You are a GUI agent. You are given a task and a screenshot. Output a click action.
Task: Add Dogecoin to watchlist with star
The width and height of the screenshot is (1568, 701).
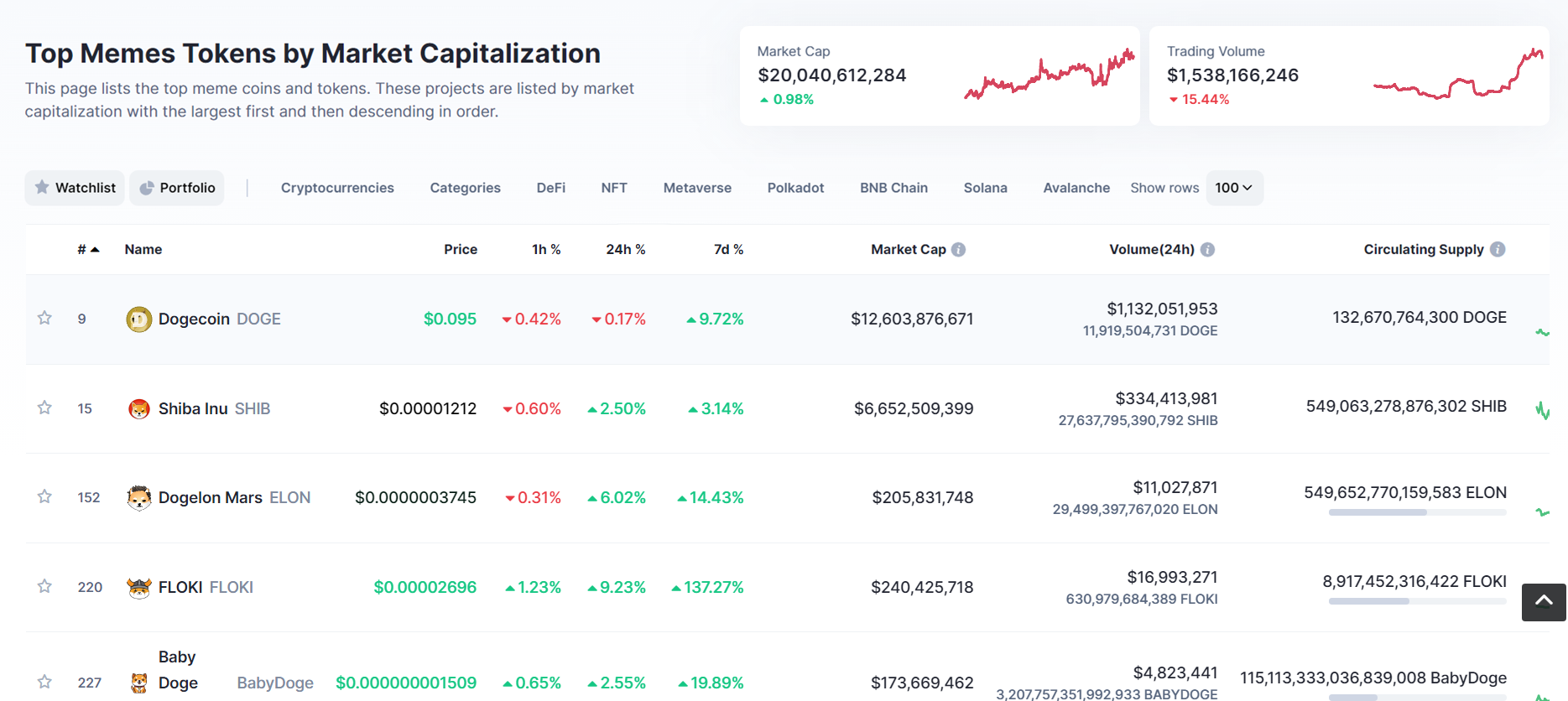coord(44,318)
